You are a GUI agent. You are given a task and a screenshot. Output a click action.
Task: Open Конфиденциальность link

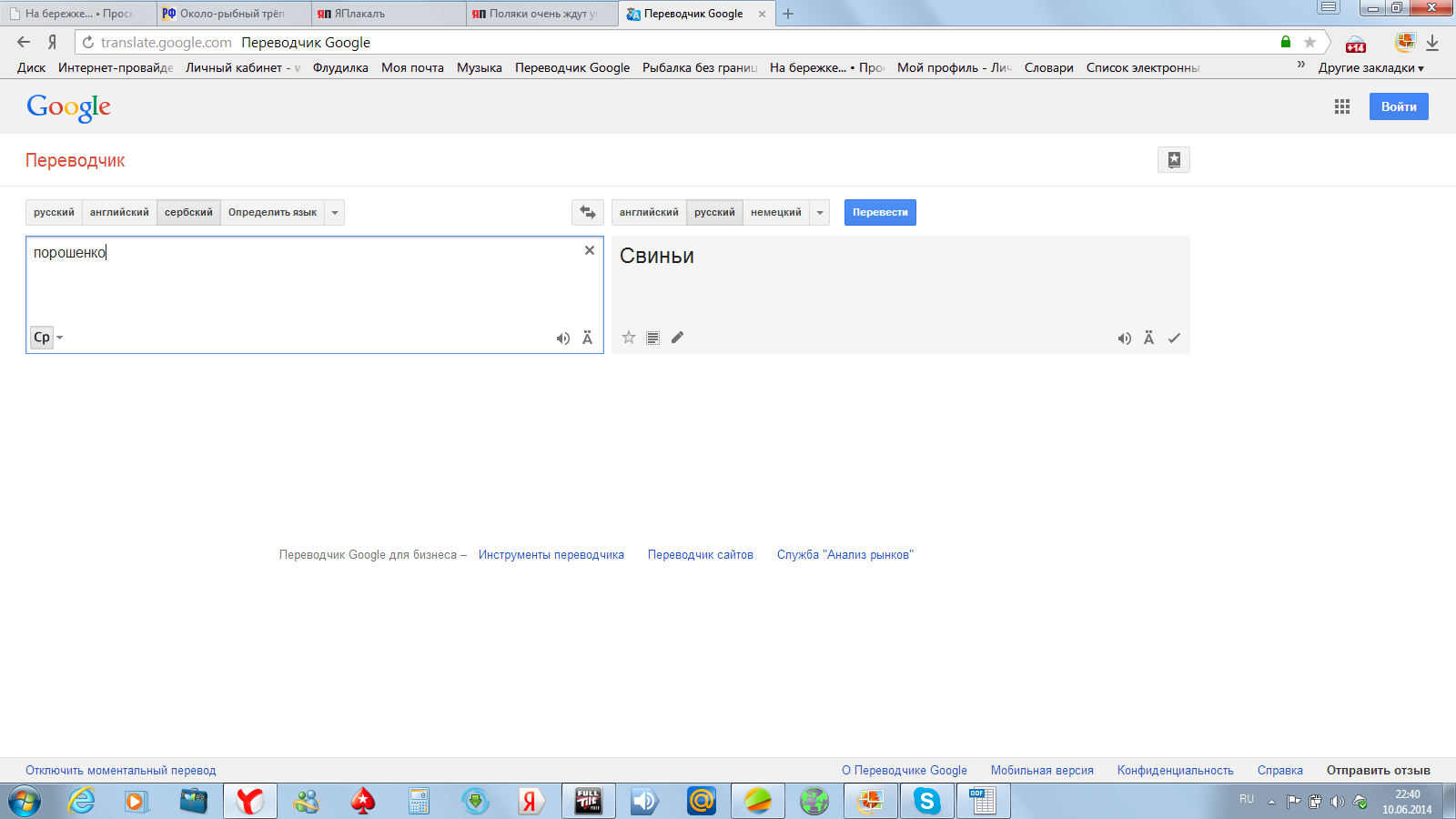[x=1176, y=771]
